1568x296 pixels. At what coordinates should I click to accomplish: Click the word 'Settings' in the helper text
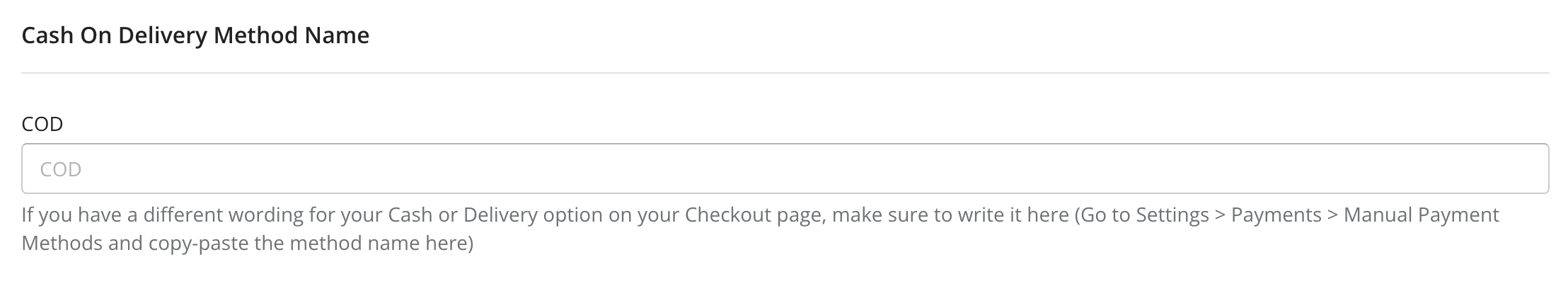[1172, 215]
